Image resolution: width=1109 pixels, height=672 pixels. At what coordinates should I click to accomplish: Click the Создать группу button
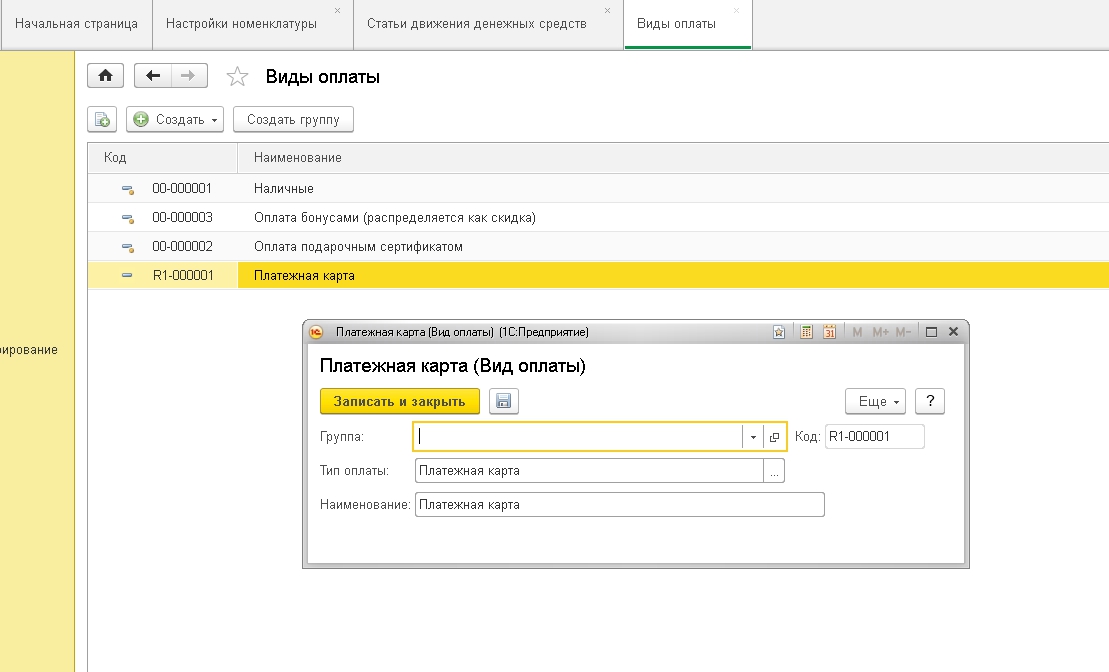[x=293, y=120]
